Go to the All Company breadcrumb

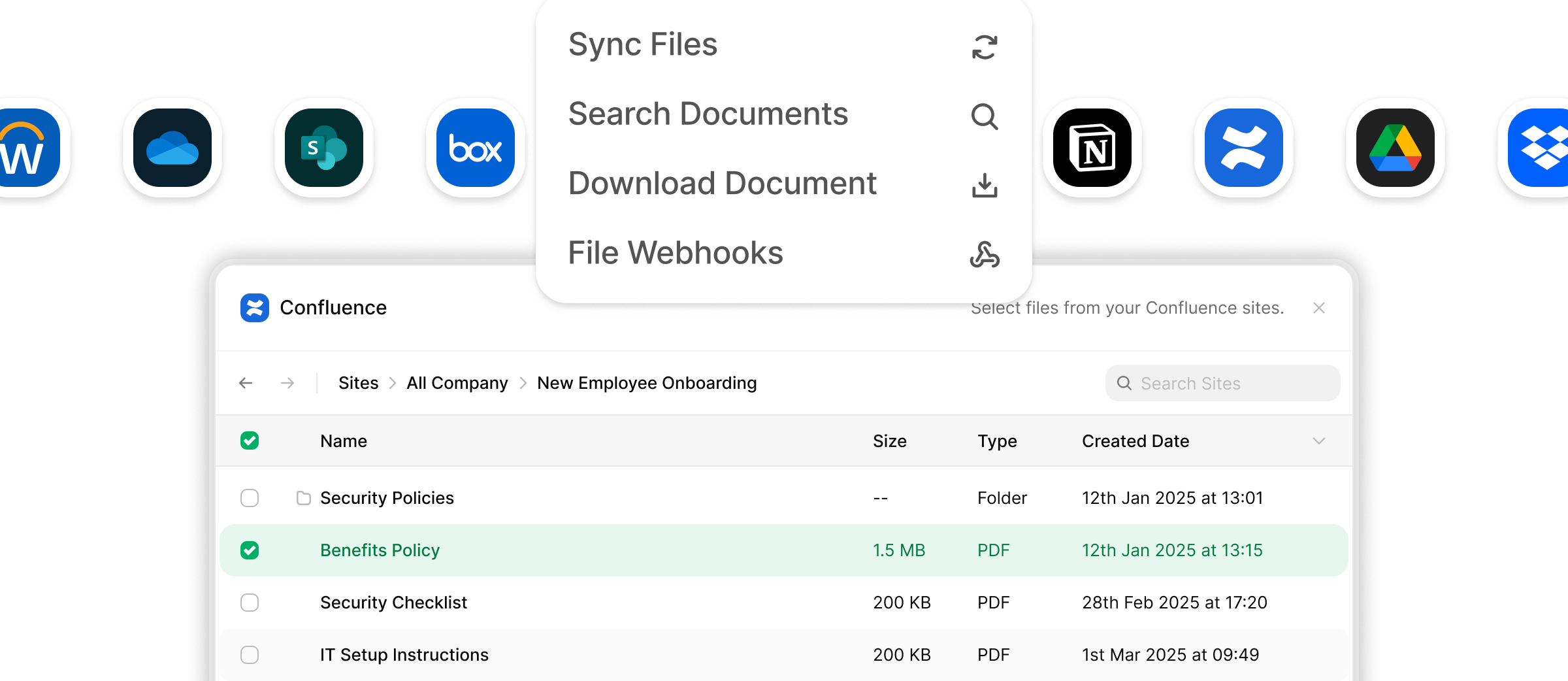point(457,383)
